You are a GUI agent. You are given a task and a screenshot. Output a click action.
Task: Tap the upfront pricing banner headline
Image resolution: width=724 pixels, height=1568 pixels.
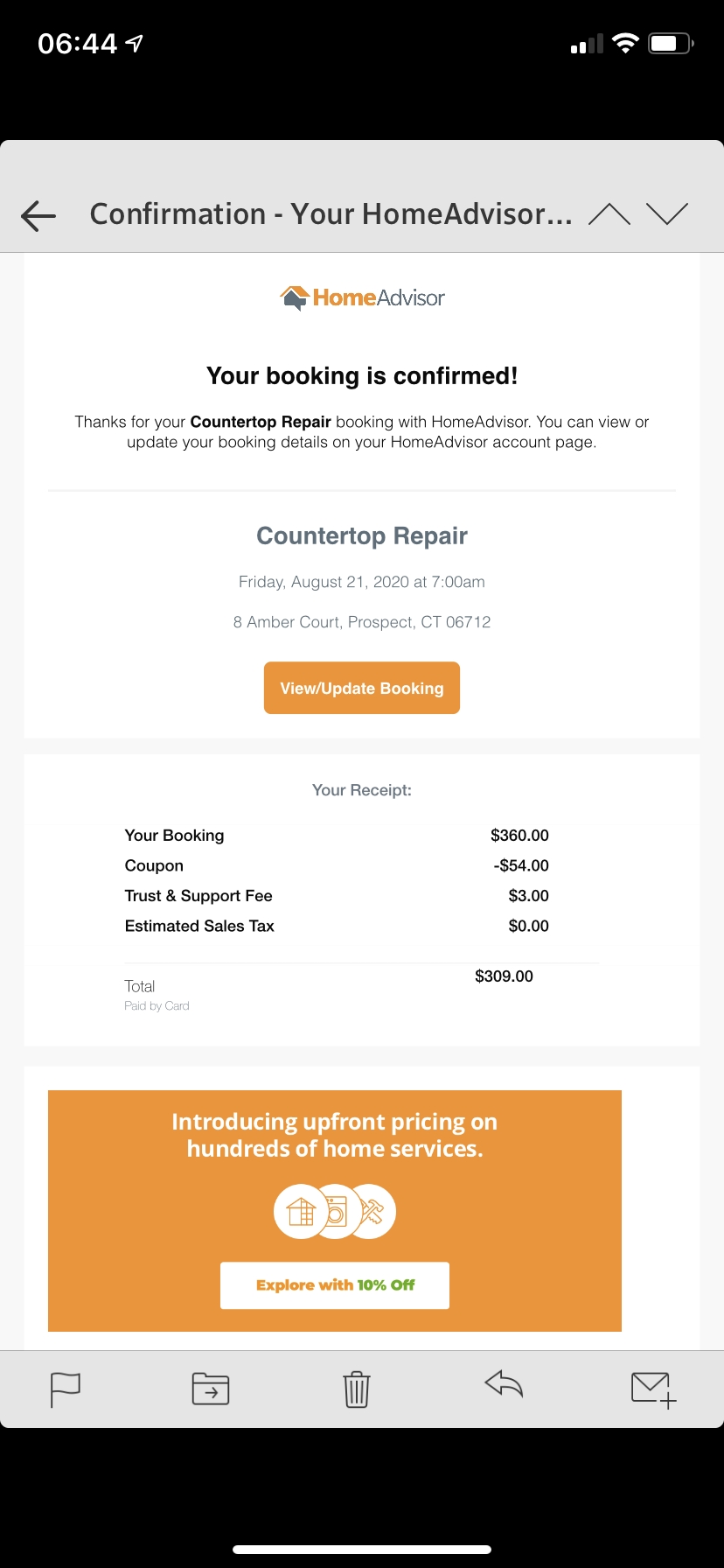pos(335,1135)
